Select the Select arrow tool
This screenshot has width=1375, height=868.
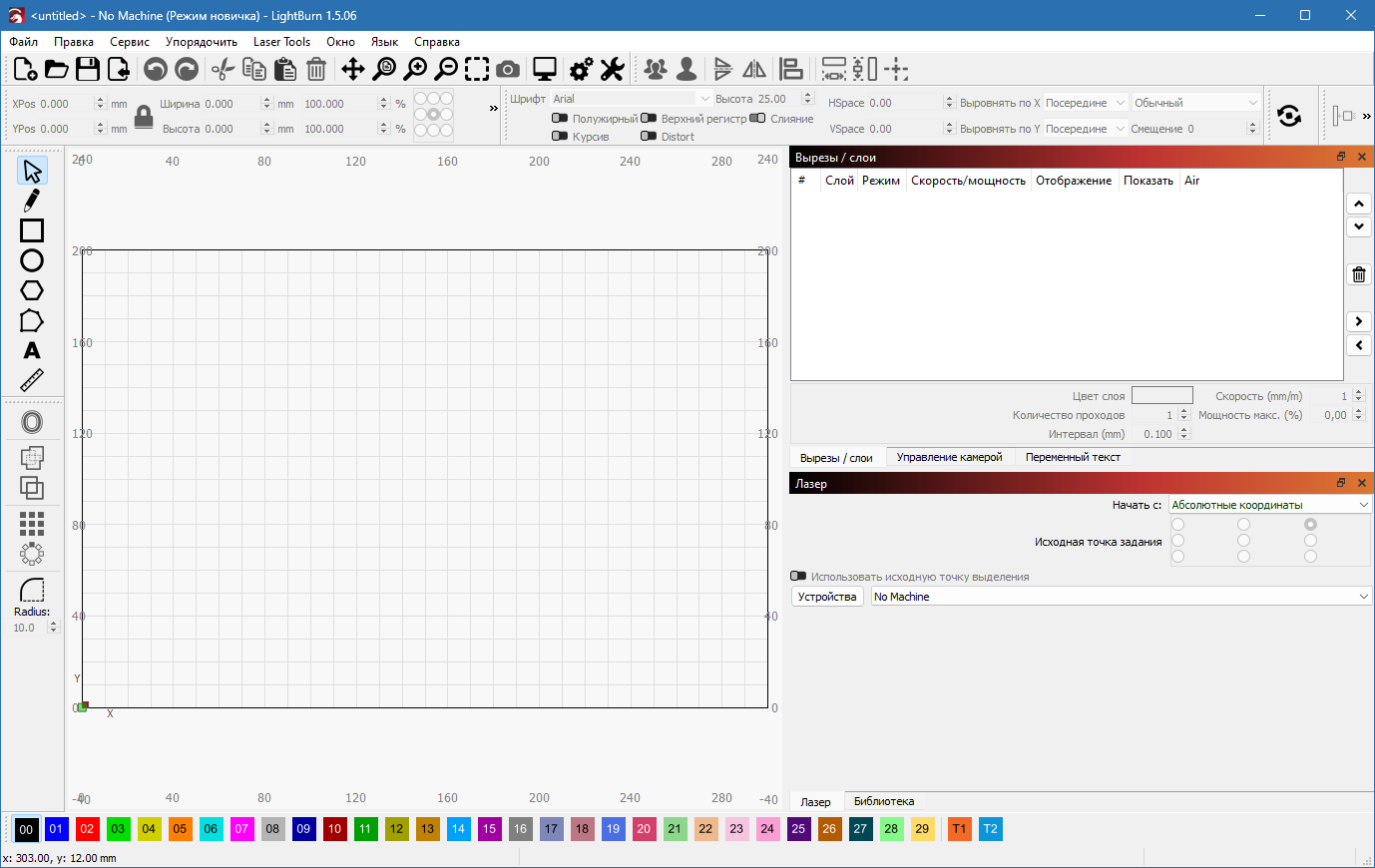(x=32, y=171)
